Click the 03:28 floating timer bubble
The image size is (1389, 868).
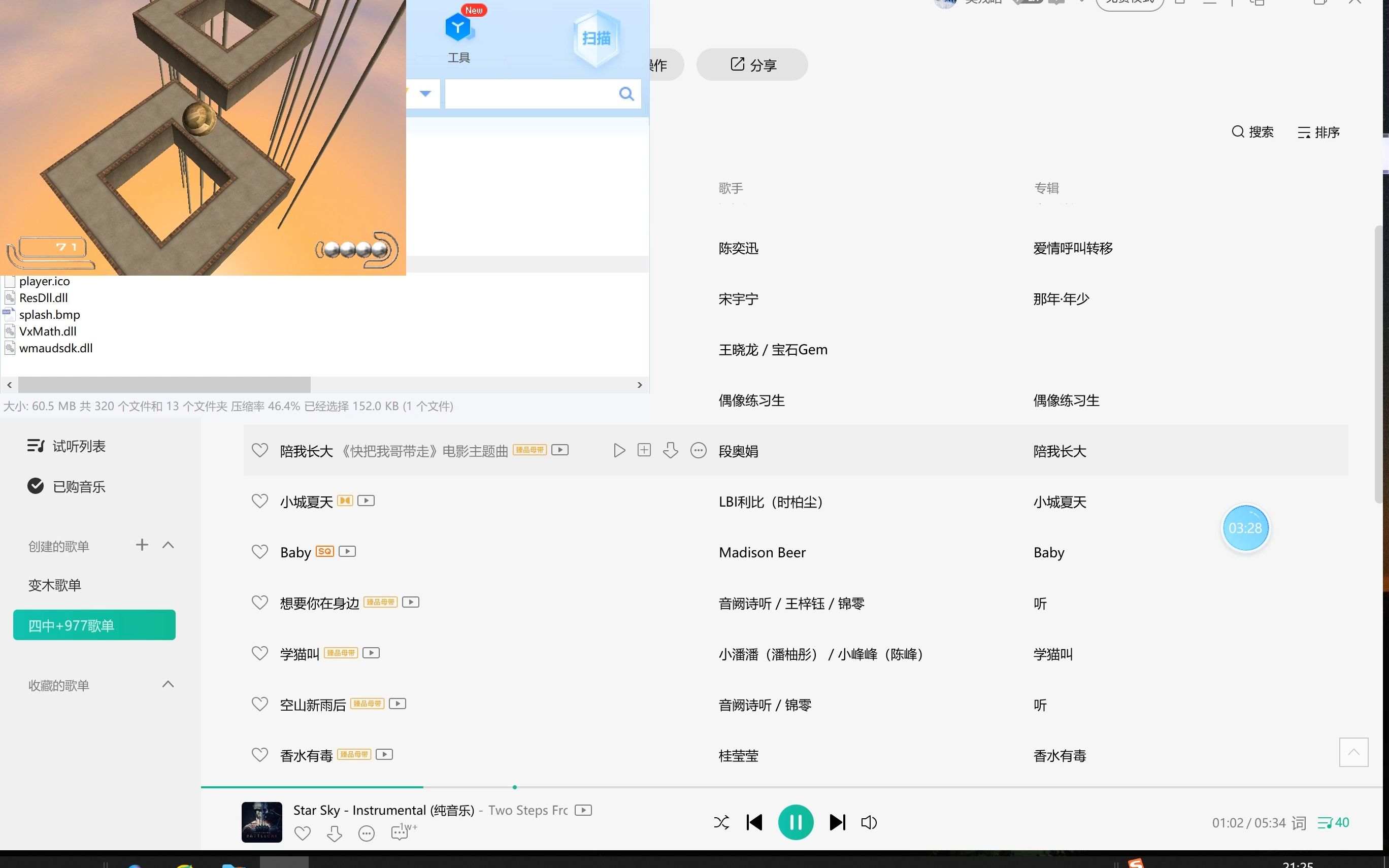tap(1245, 528)
